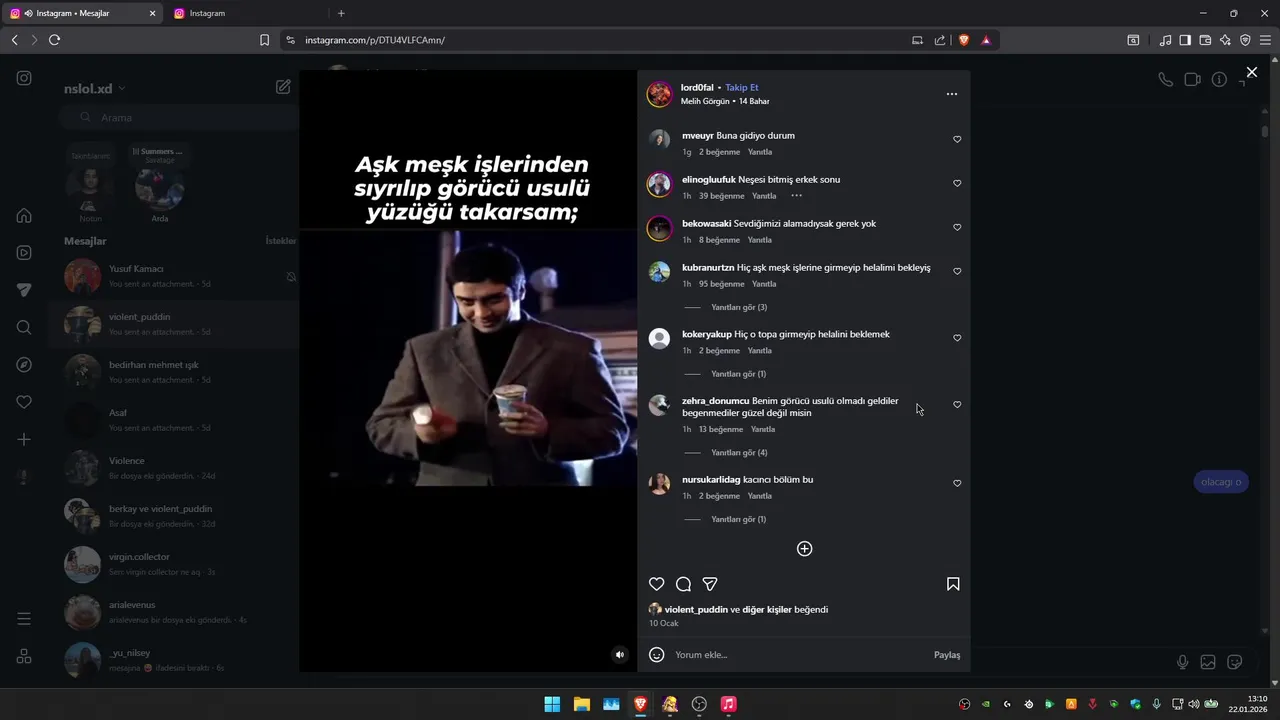
Task: Bookmark this page in the address bar
Action: pyautogui.click(x=264, y=40)
